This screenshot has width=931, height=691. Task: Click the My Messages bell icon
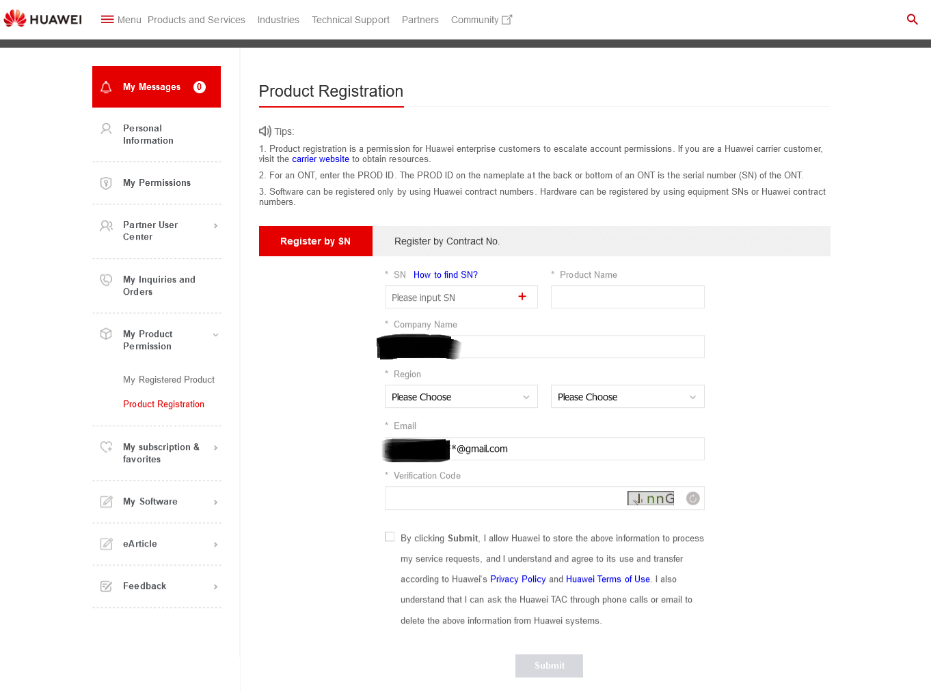(106, 87)
